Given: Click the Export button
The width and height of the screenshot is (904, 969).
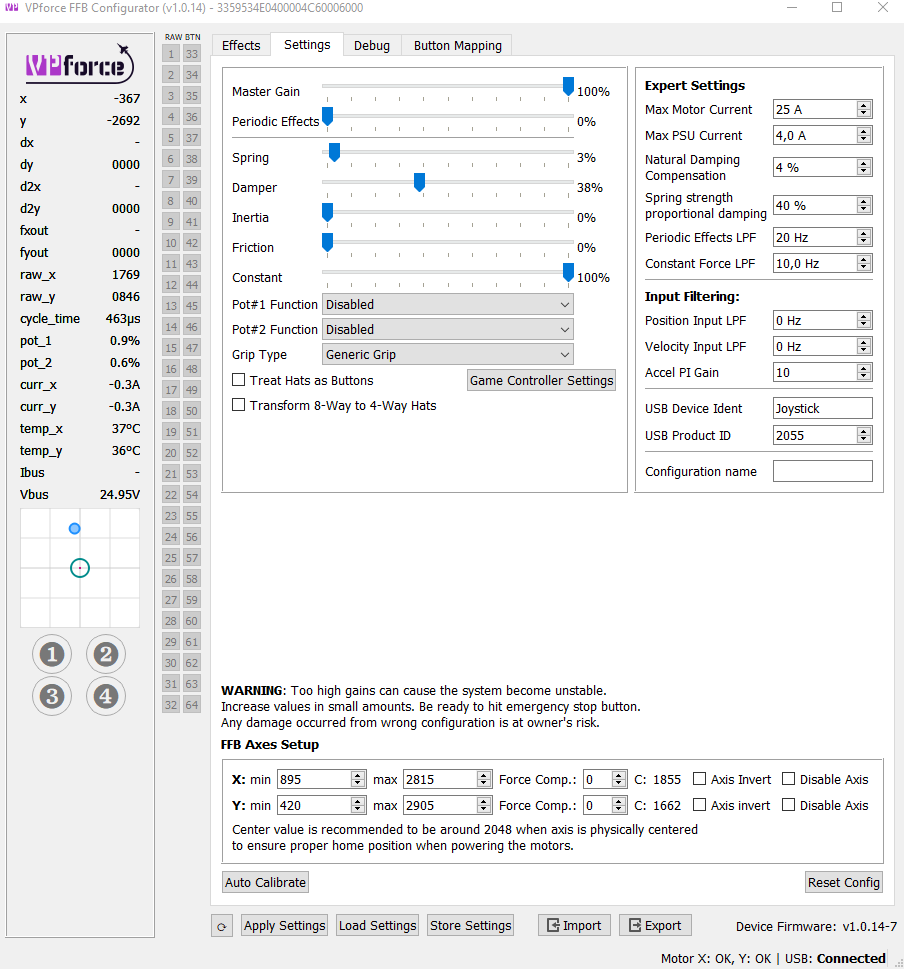Looking at the screenshot, I should pos(655,926).
